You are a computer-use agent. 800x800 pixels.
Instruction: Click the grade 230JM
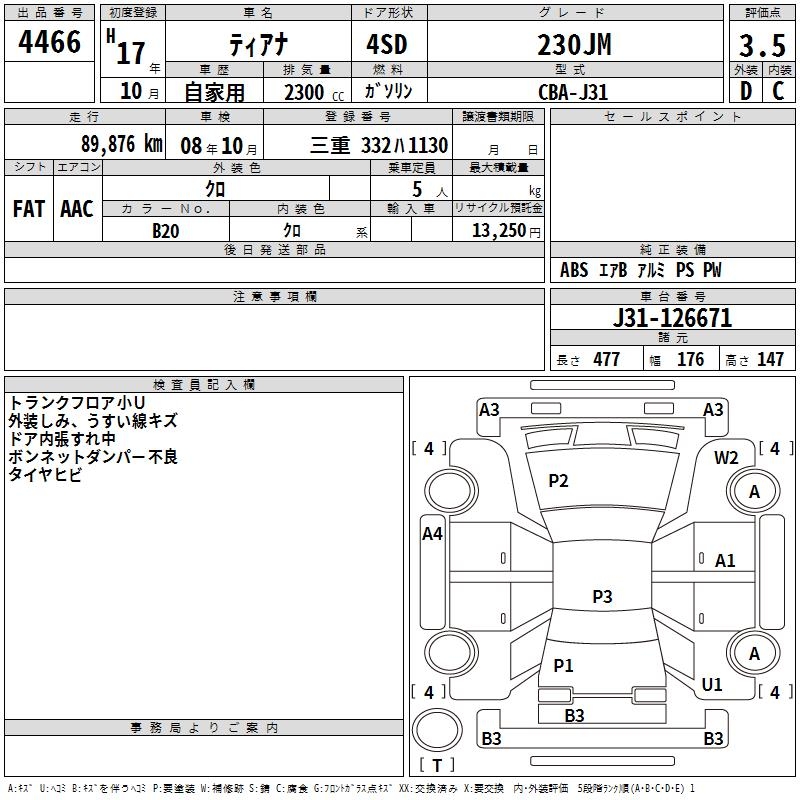(x=574, y=45)
